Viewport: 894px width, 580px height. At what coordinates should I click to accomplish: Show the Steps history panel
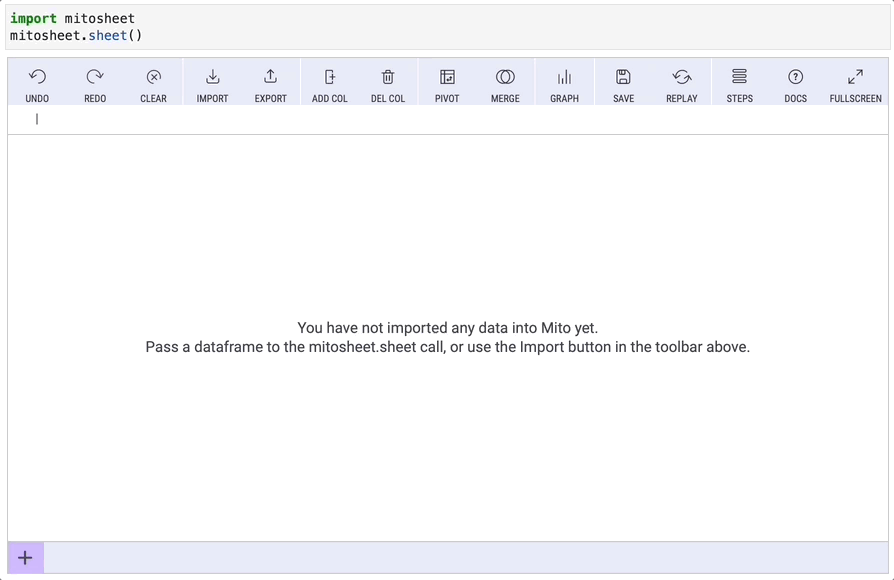[739, 85]
